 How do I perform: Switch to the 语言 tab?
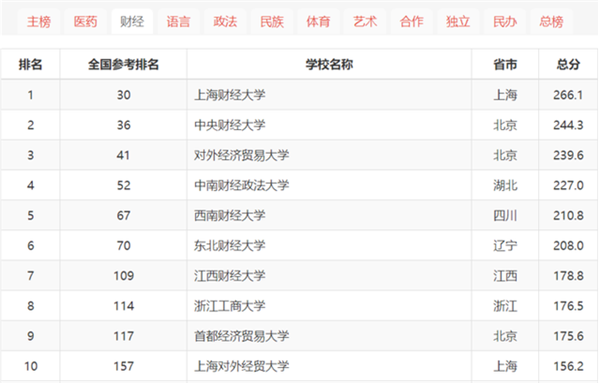(178, 21)
